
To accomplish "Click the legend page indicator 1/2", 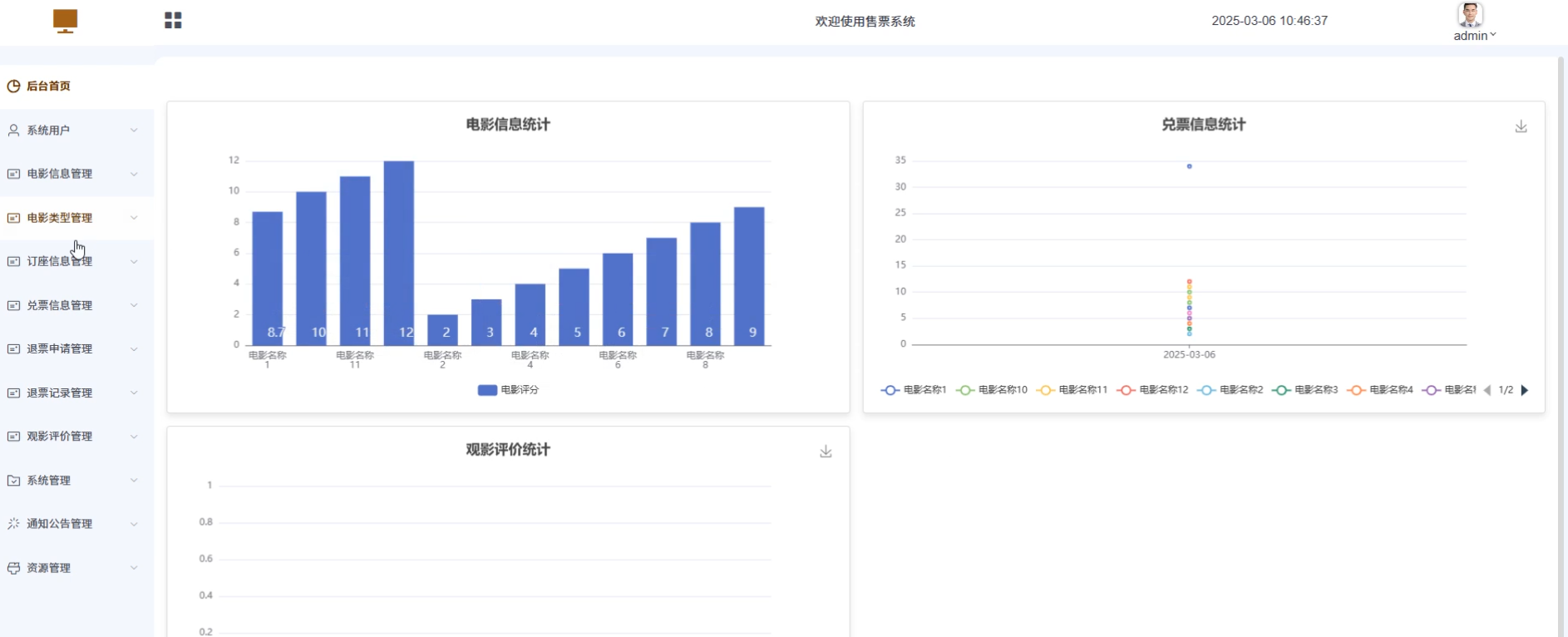I will (1506, 390).
